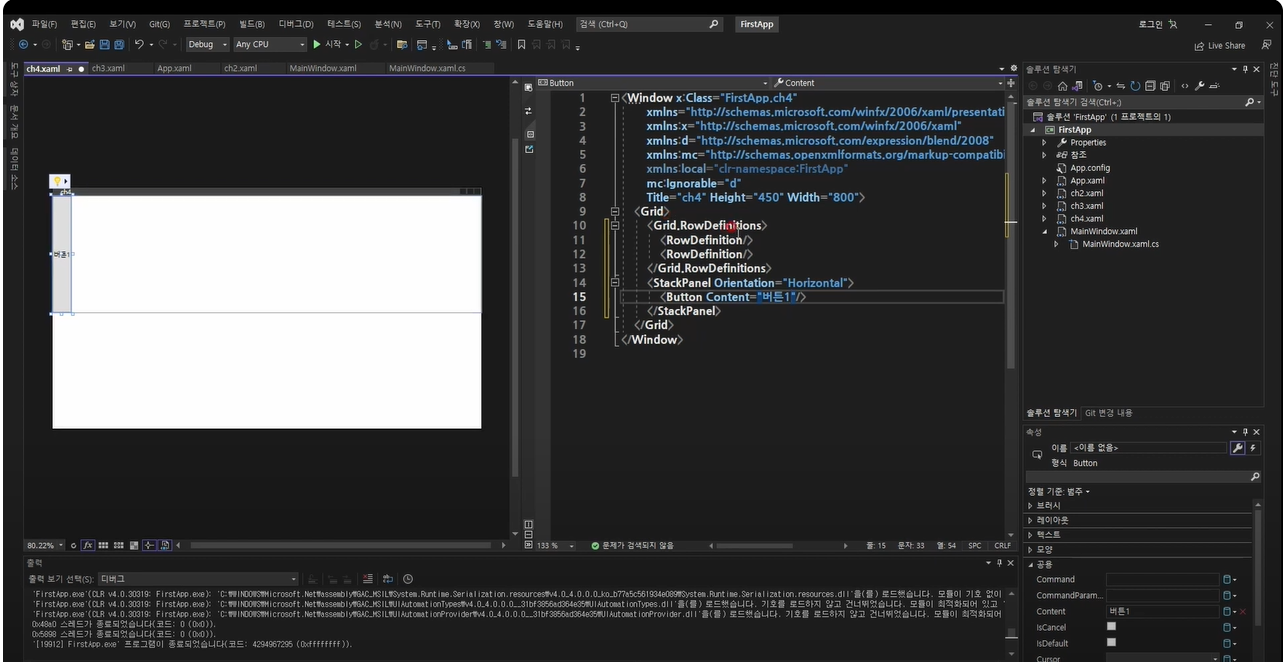Click the lightbulb quick action on designer
Viewport: 1283px width, 662px height.
click(60, 181)
